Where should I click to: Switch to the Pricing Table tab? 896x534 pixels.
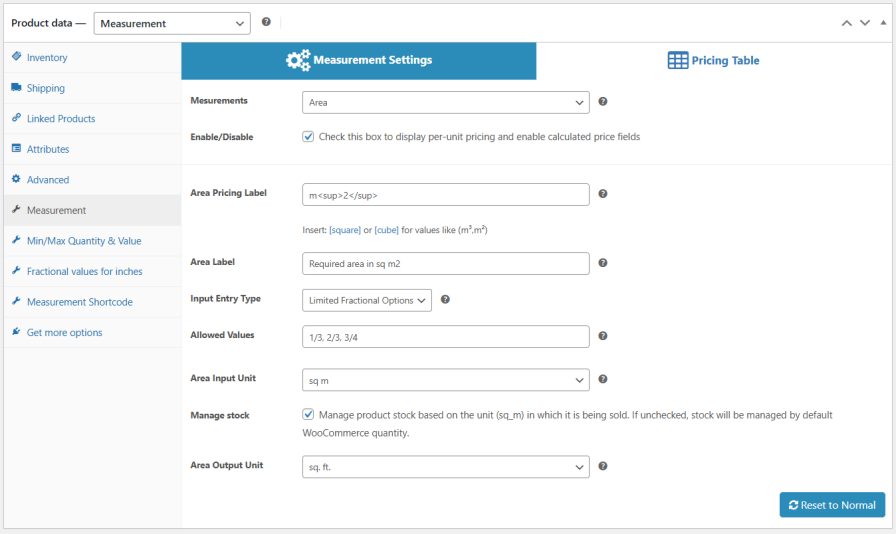[x=714, y=61]
